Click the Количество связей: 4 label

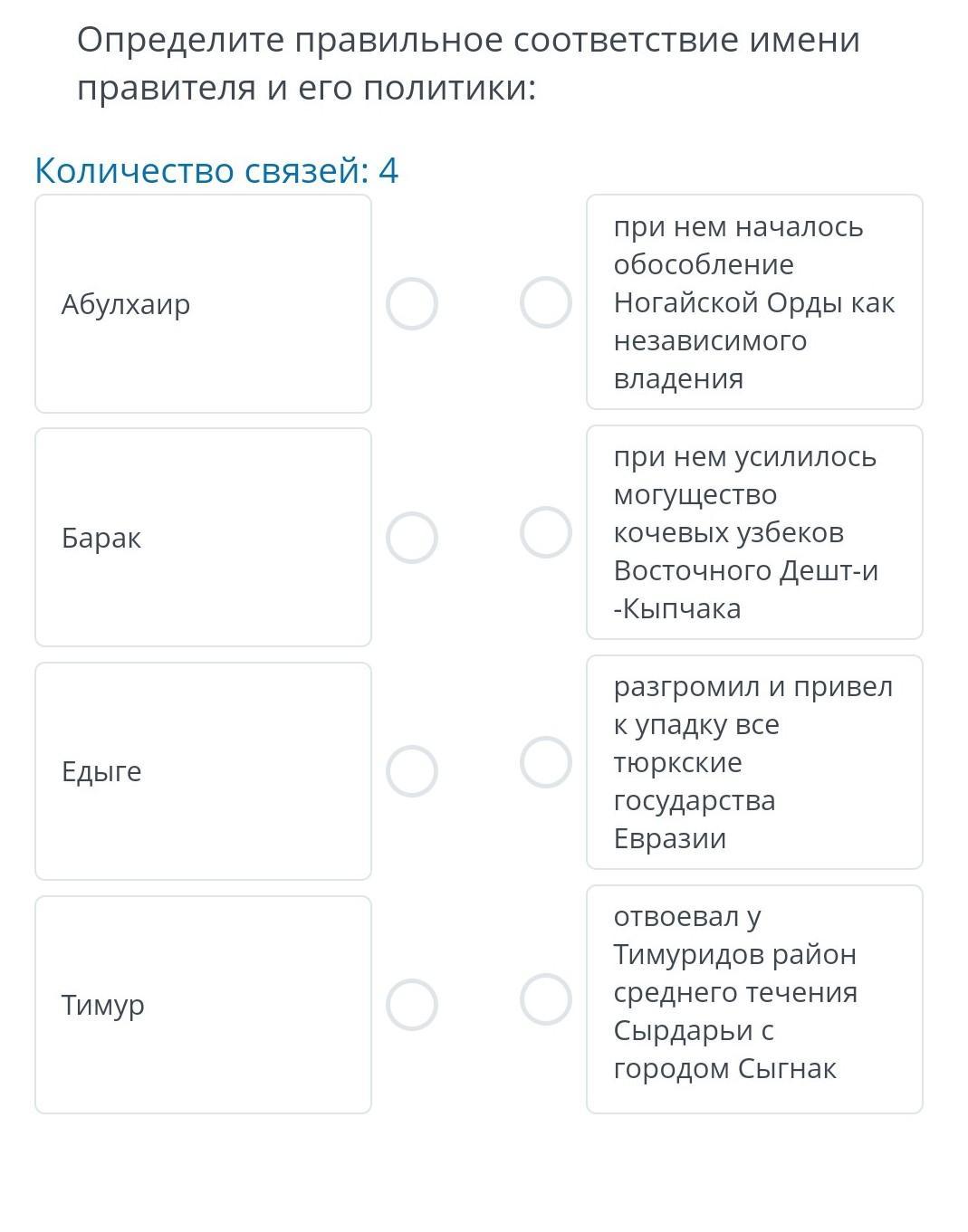tap(216, 170)
